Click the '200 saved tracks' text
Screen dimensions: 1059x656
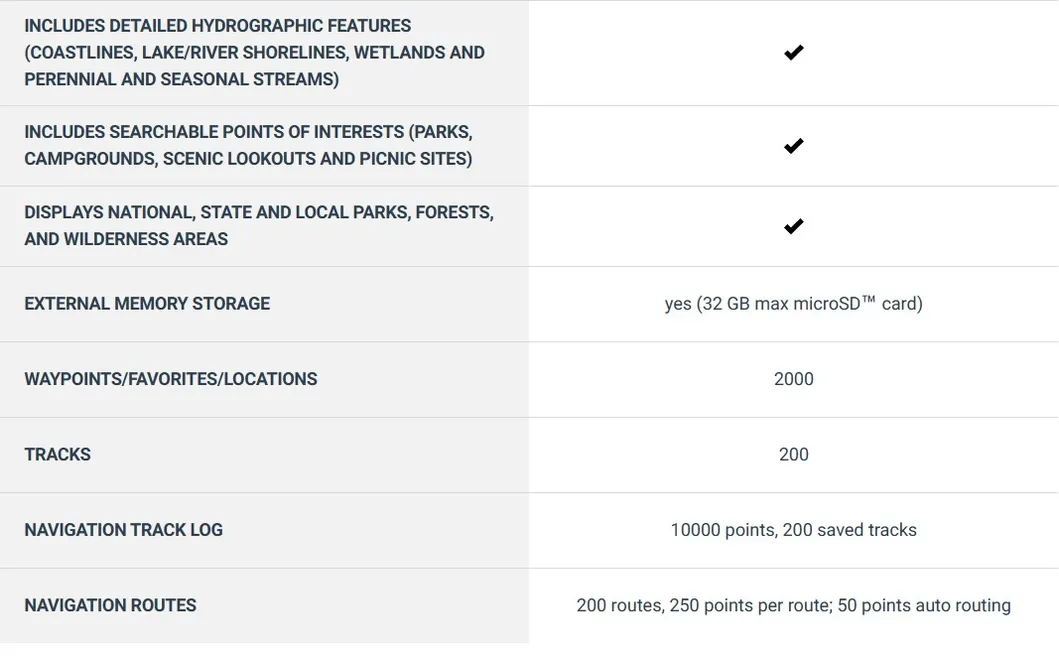850,530
